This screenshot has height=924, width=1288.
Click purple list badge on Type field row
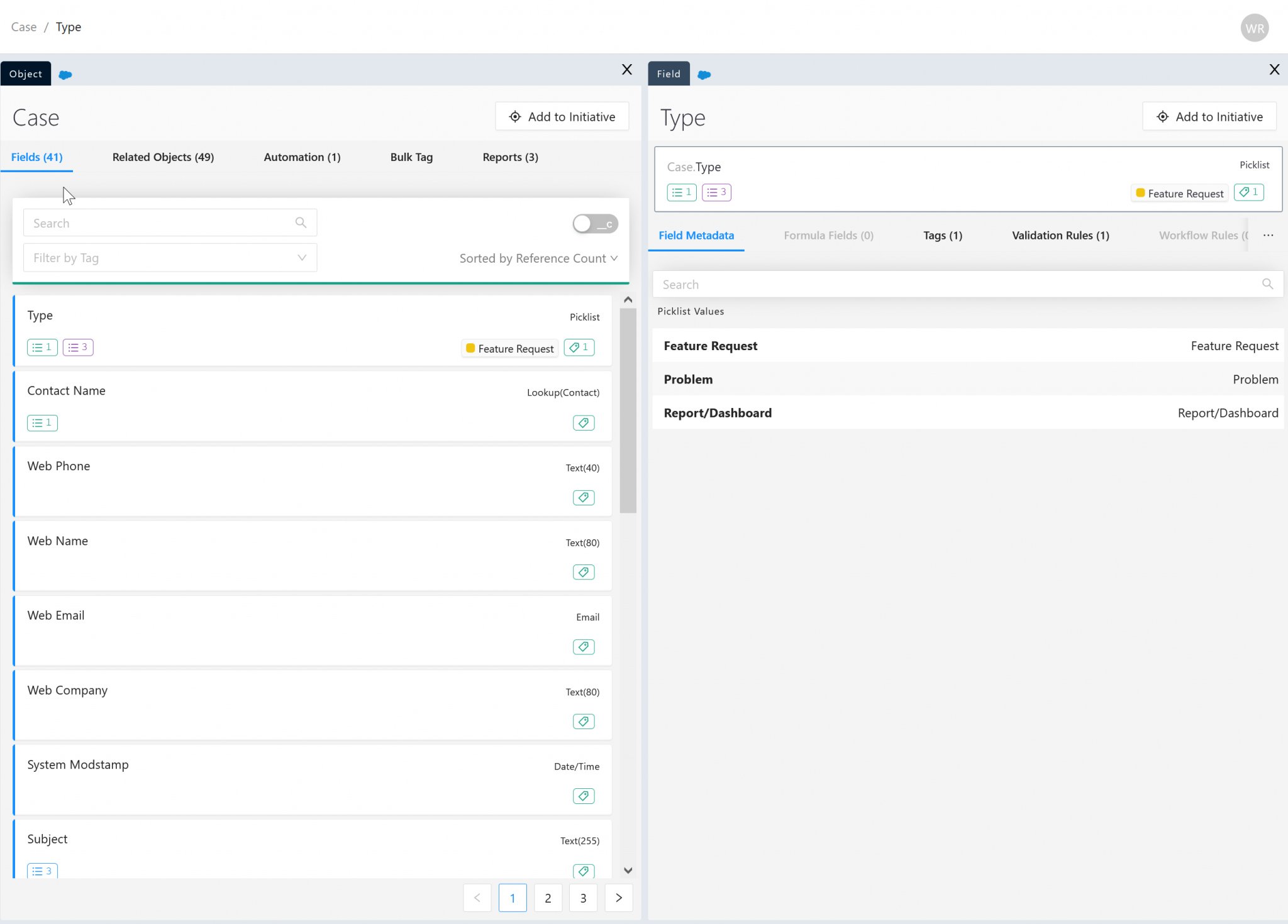pos(78,348)
